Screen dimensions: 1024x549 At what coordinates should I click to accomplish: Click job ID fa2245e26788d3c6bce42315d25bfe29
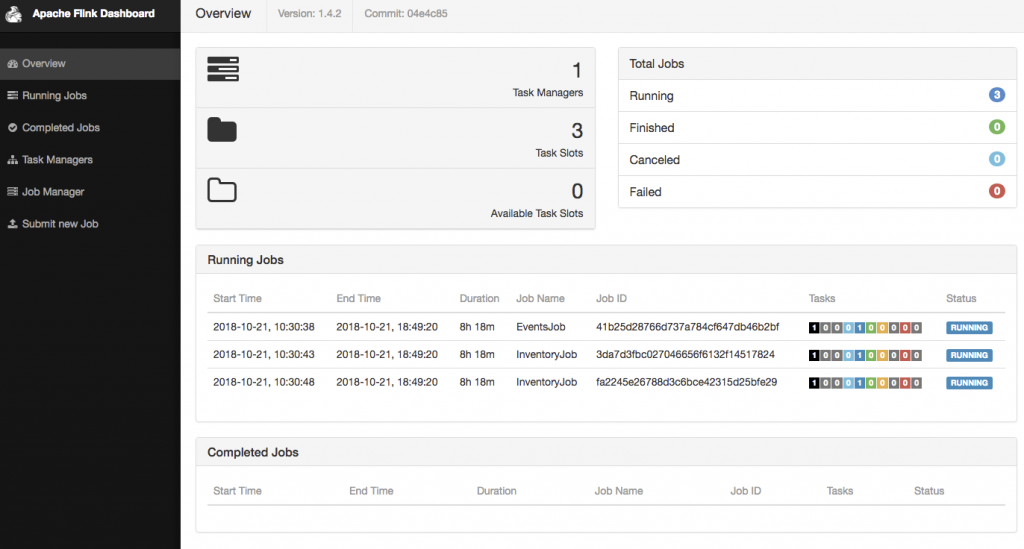tap(686, 382)
